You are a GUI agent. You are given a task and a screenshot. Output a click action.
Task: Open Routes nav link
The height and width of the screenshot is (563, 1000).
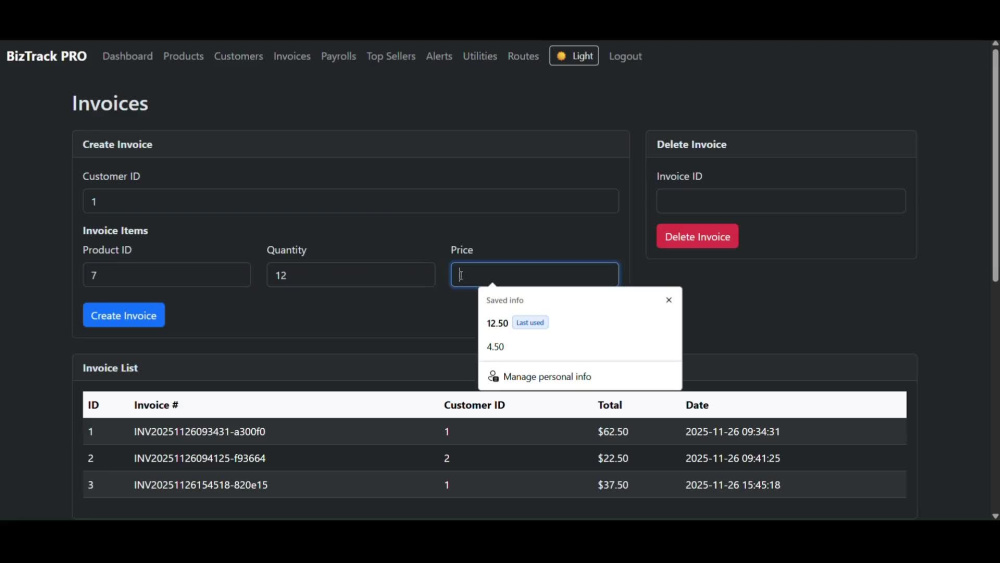tap(523, 56)
